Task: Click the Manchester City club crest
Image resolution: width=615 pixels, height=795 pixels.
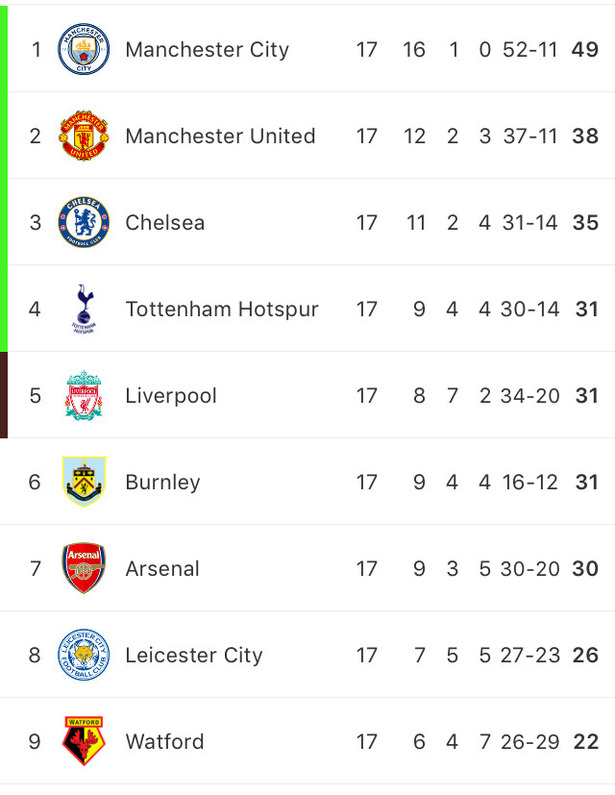Action: pyautogui.click(x=84, y=49)
